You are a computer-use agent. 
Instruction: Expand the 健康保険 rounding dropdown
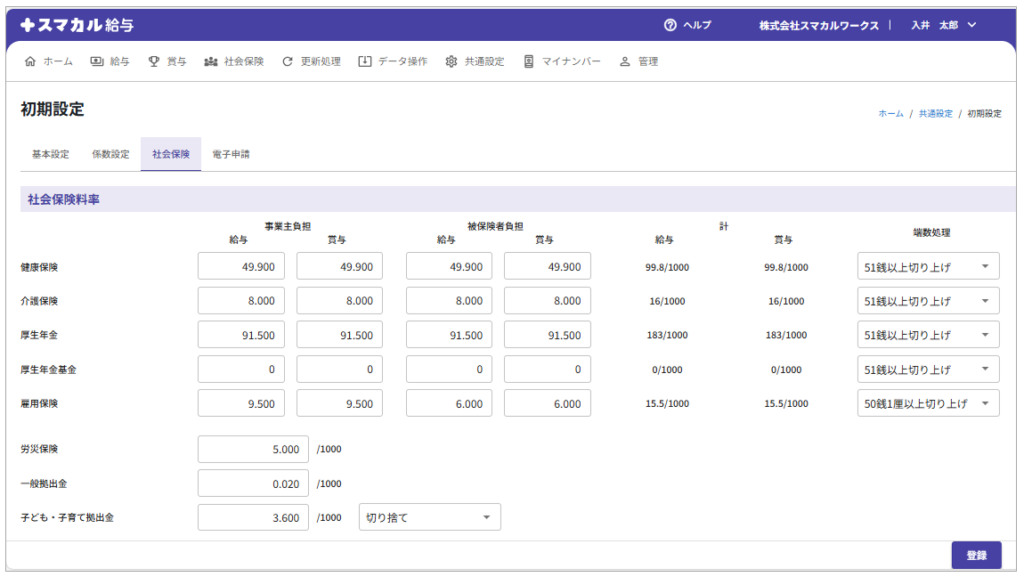(x=928, y=267)
